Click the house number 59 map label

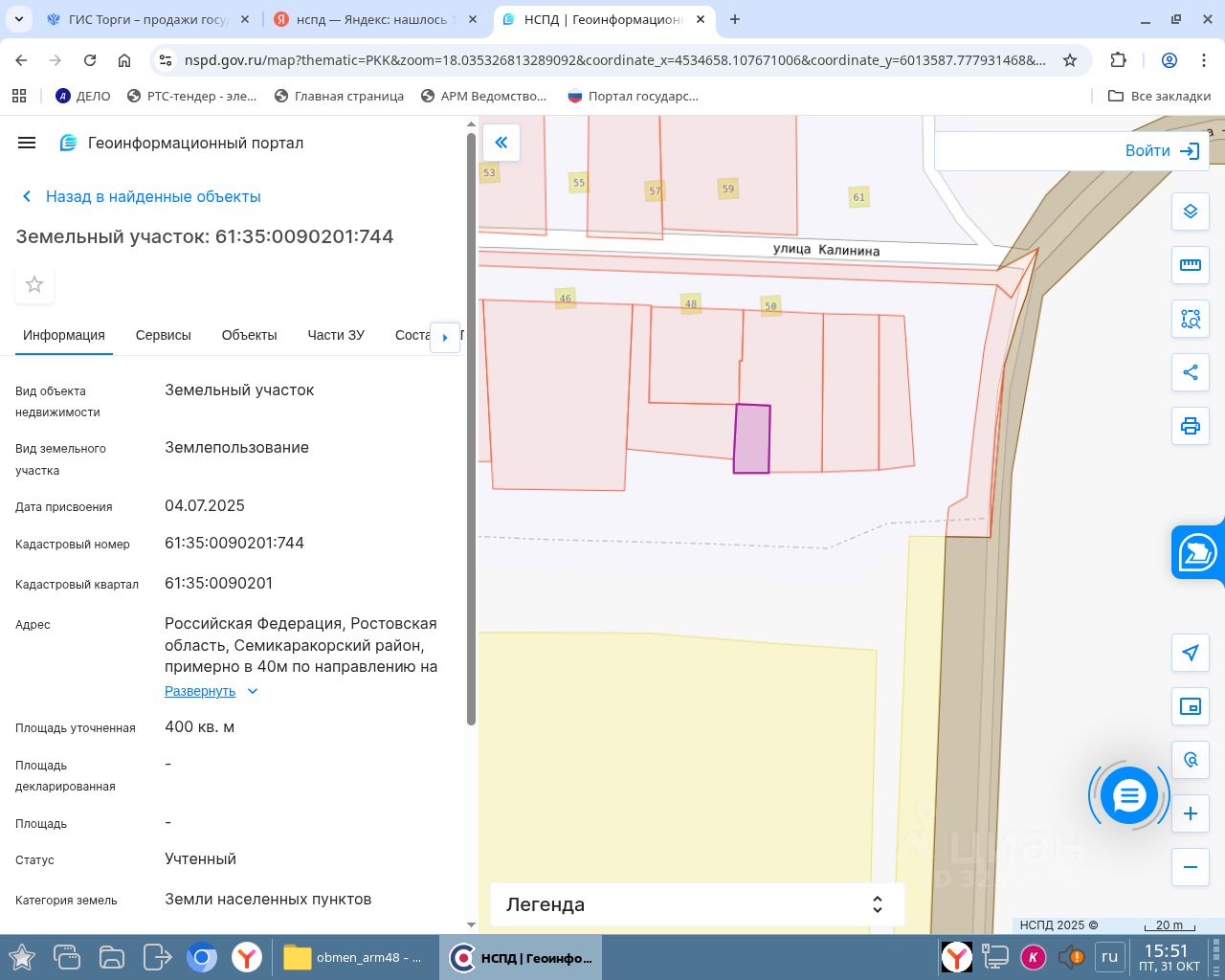(x=728, y=189)
